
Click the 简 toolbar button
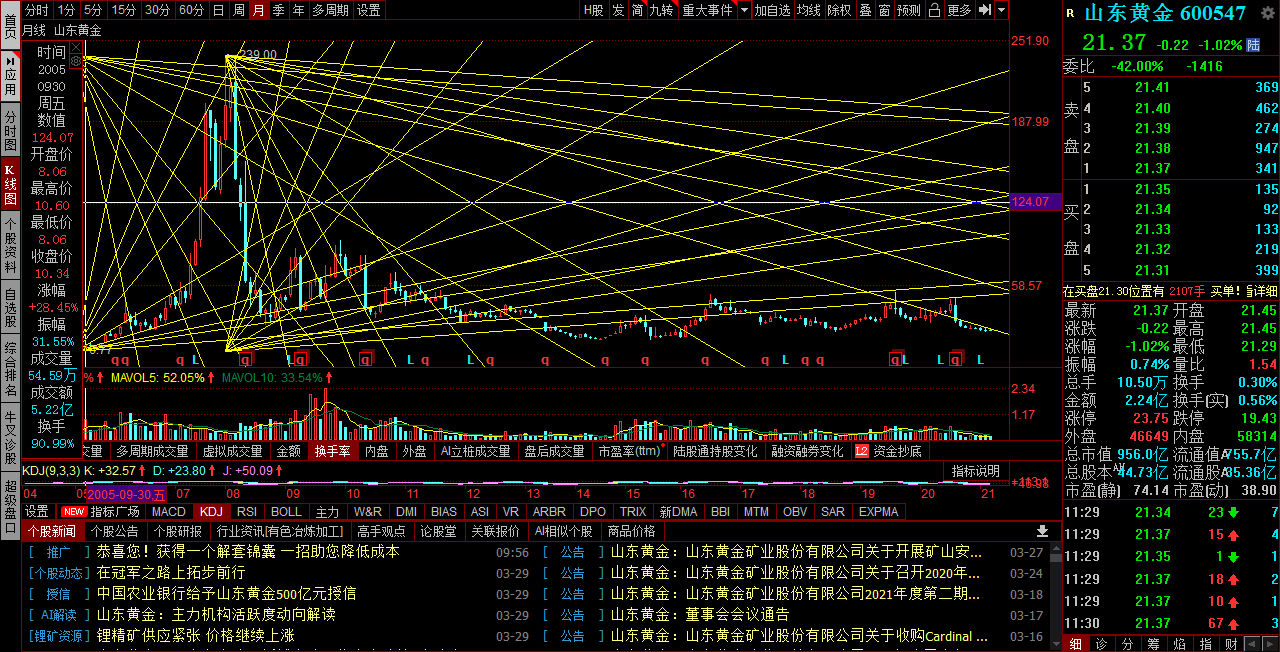pos(637,10)
